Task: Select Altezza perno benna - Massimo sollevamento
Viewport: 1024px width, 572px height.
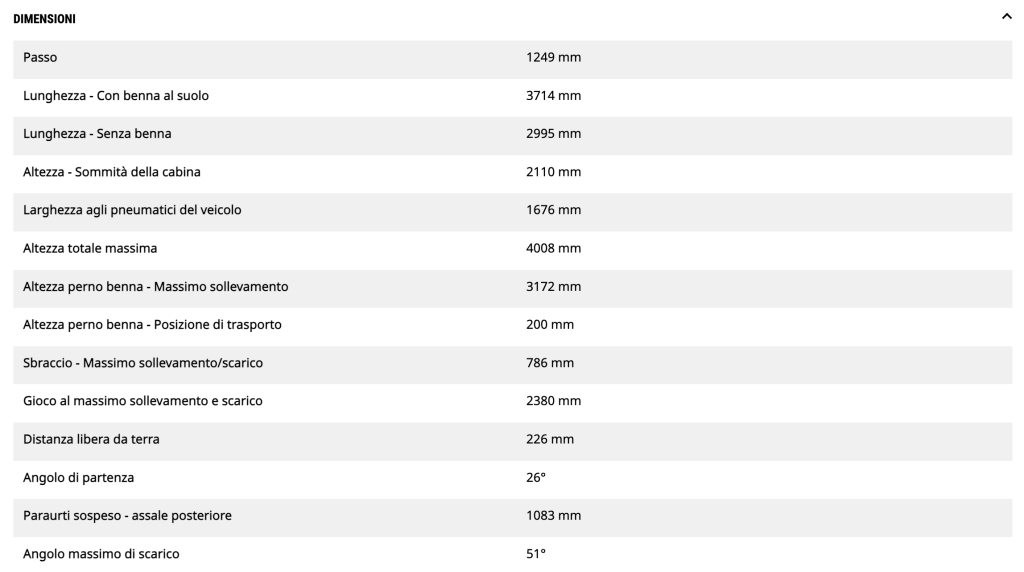Action: 156,287
